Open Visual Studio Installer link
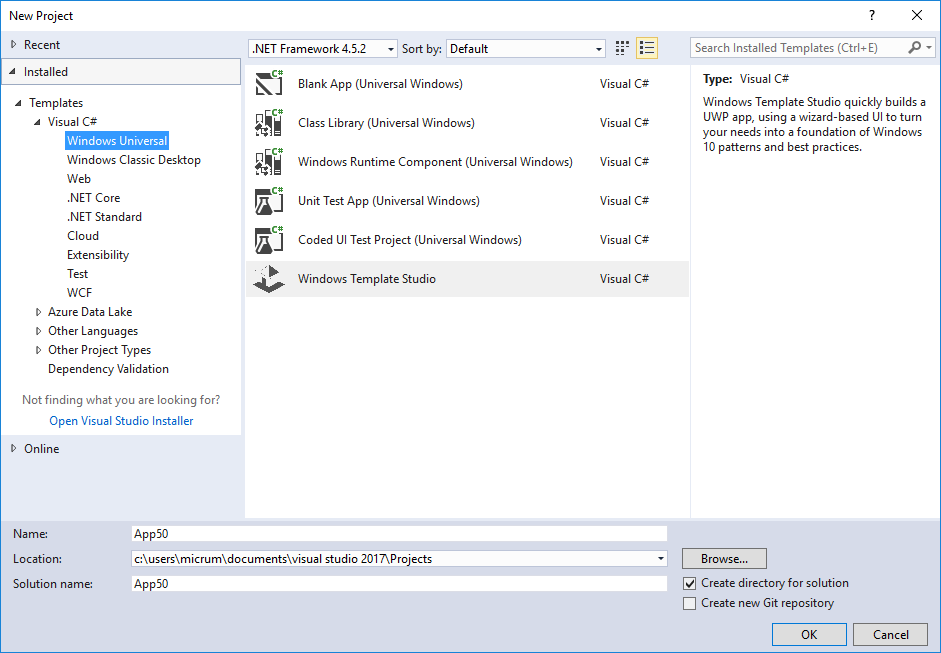941x653 pixels. coord(121,420)
